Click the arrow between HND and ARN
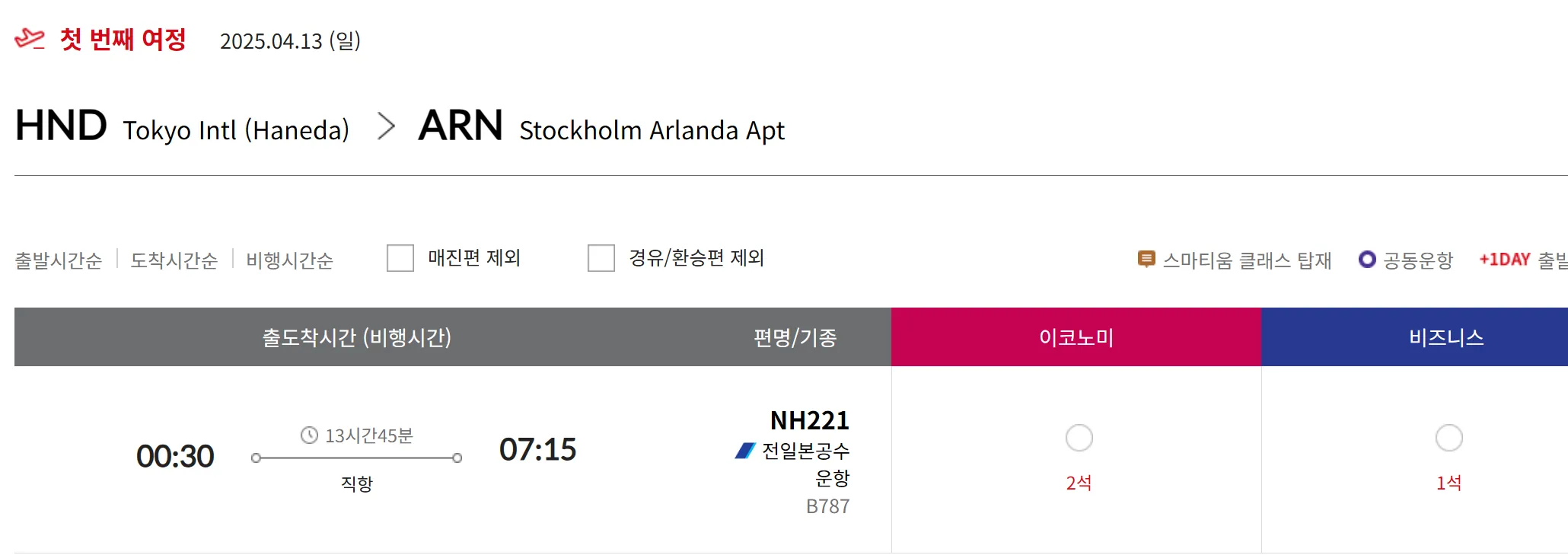1568x555 pixels. pyautogui.click(x=386, y=126)
